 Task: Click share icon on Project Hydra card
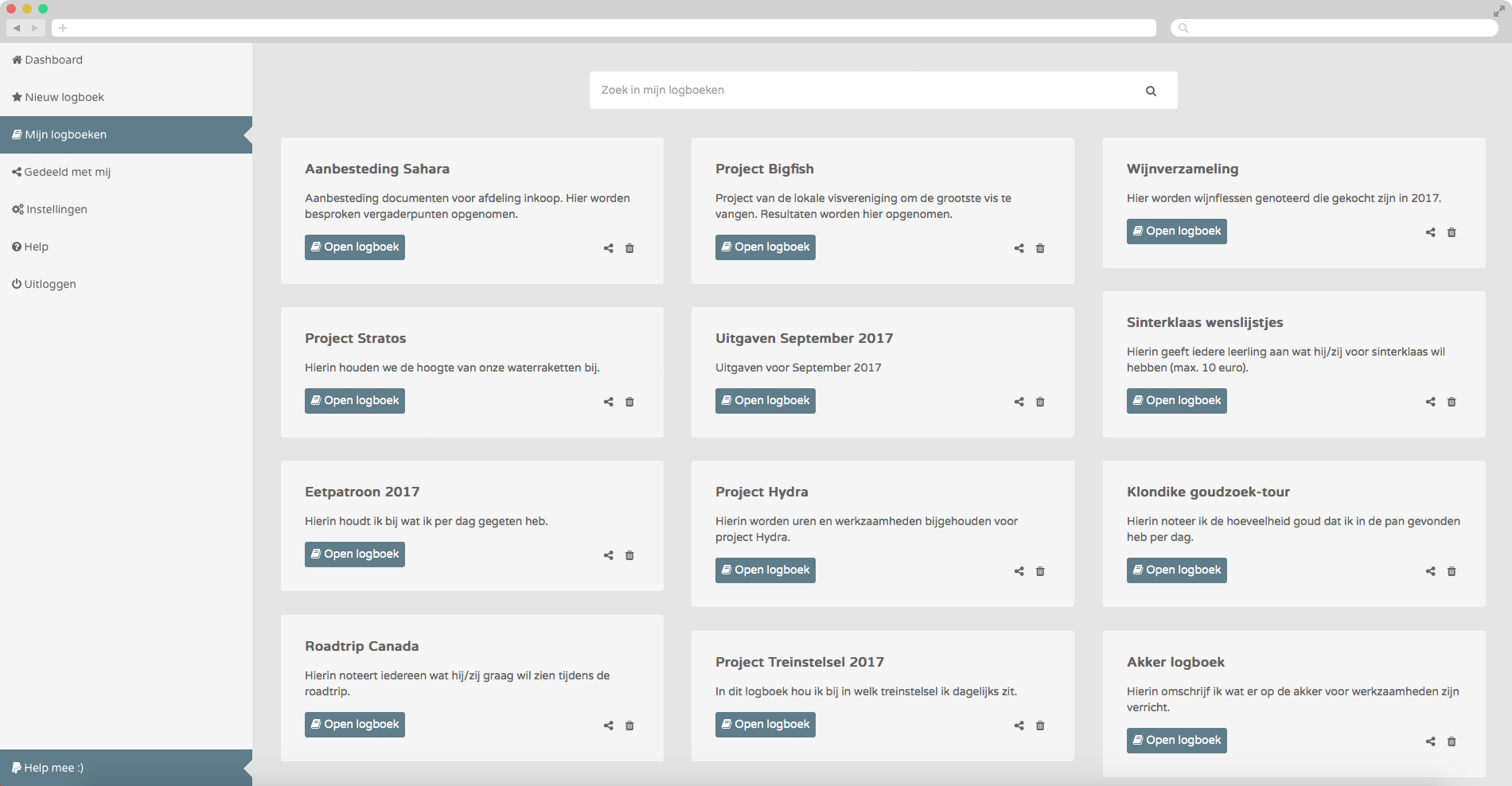tap(1019, 571)
